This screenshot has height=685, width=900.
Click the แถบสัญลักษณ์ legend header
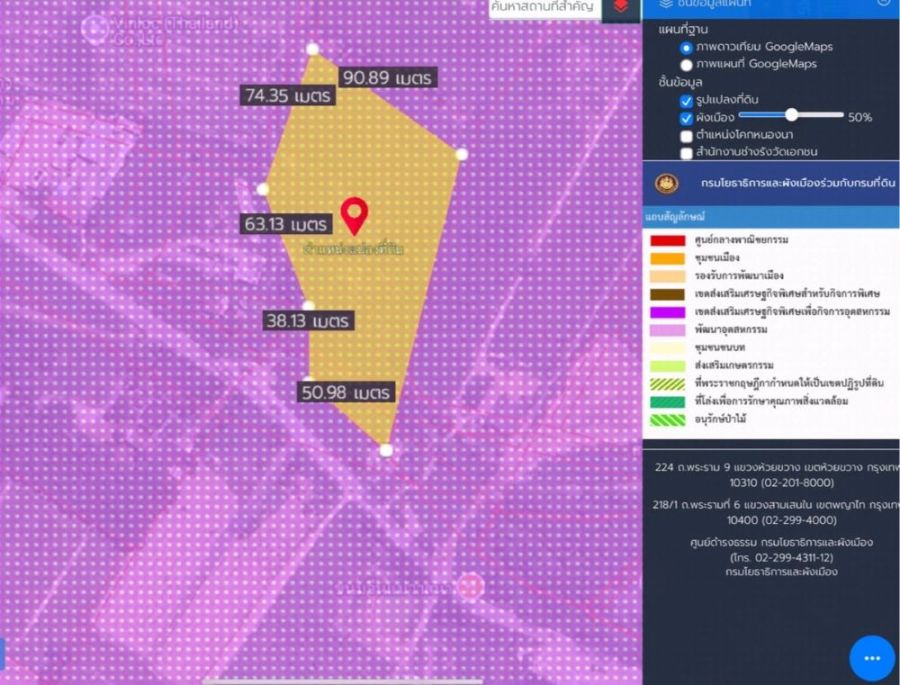676,216
